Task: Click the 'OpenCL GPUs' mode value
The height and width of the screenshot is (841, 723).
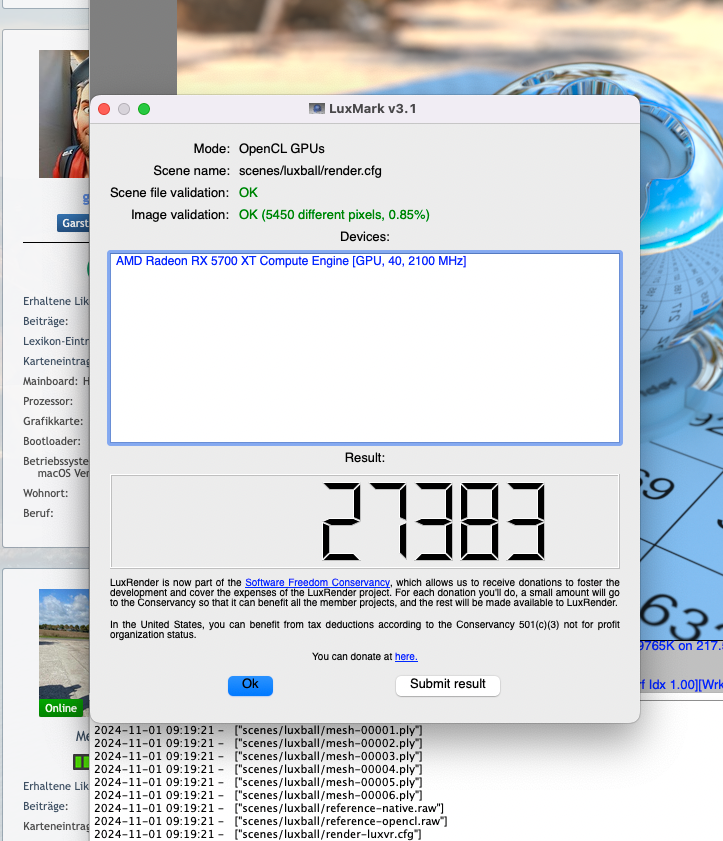Action: 282,149
